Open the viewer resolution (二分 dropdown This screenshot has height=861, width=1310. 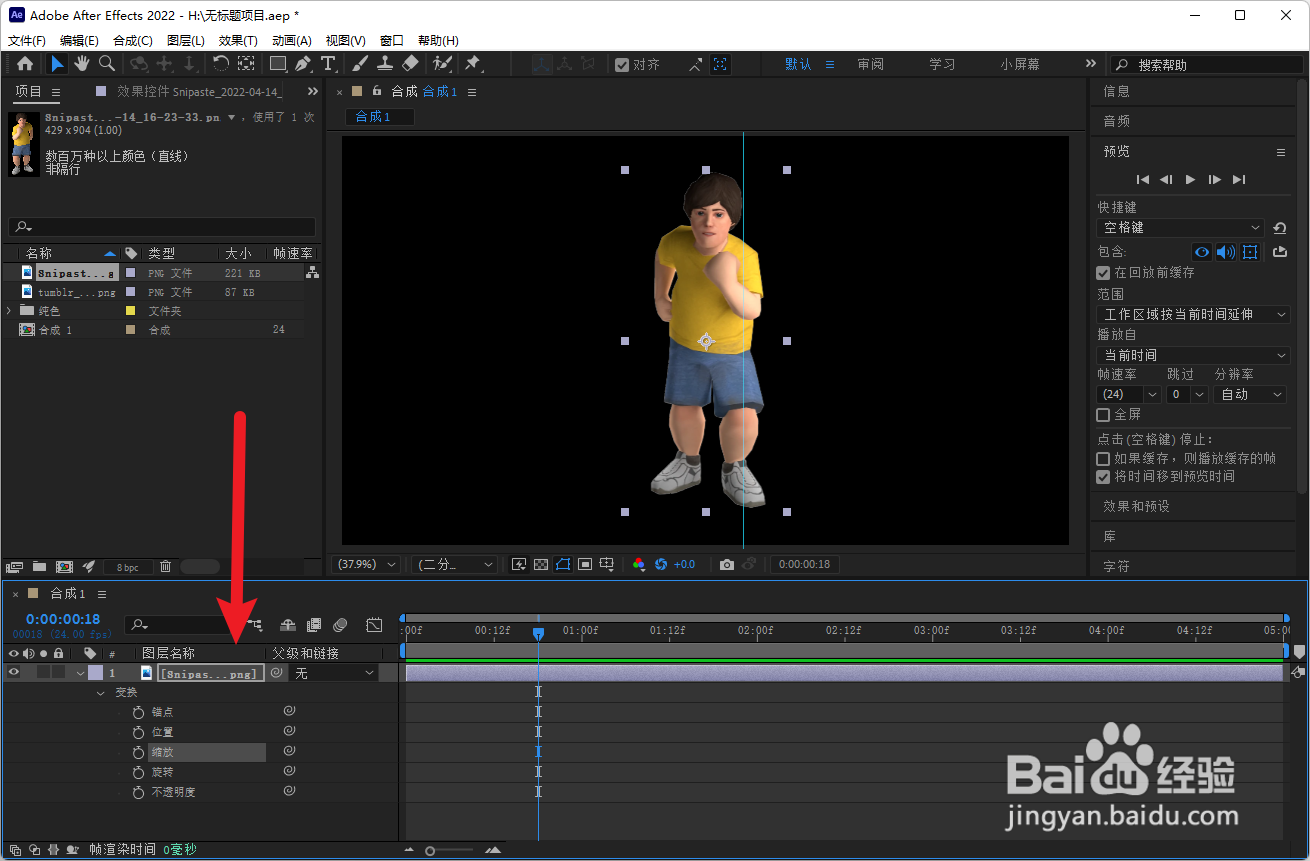[x=454, y=564]
